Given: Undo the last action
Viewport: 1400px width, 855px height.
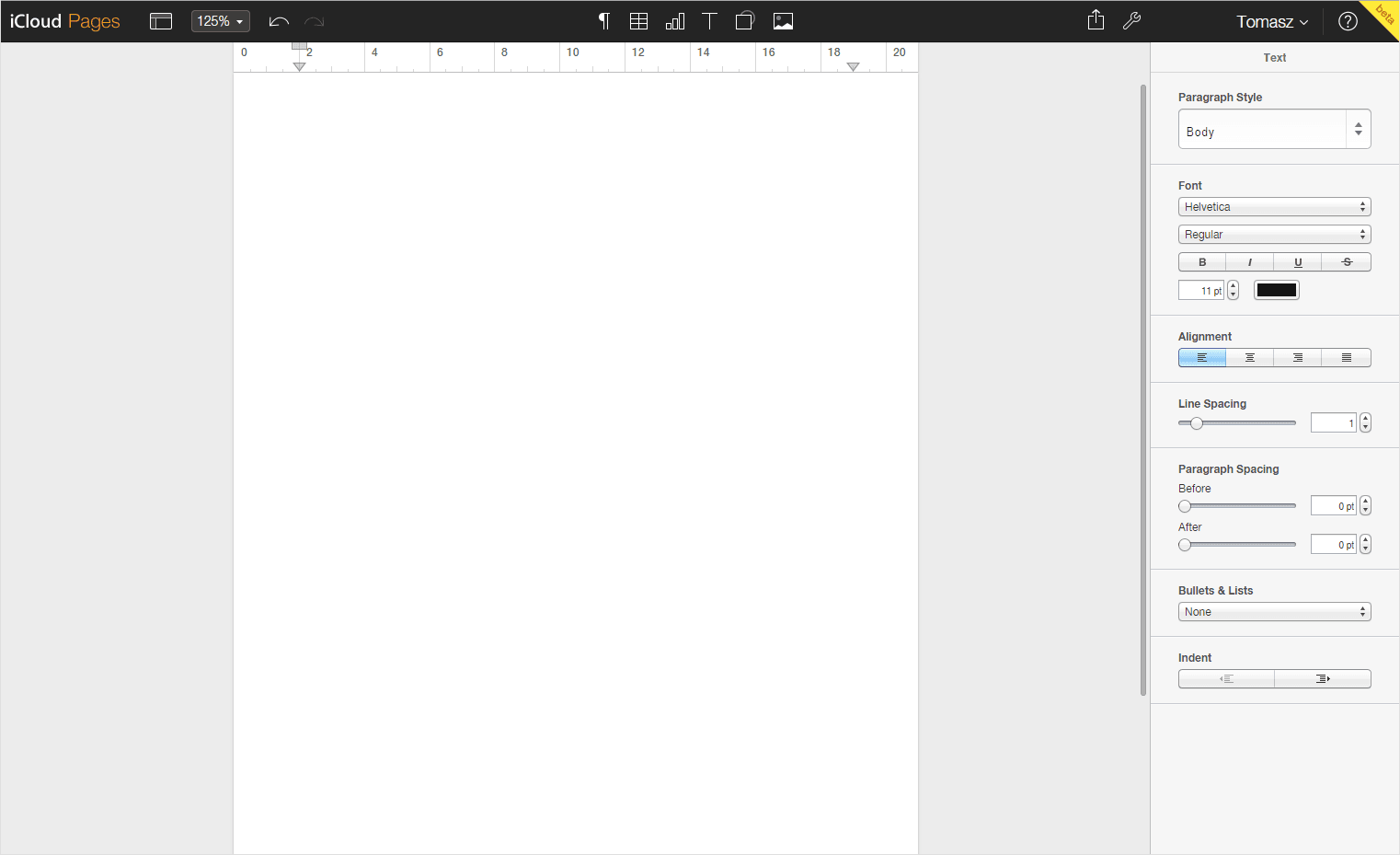Looking at the screenshot, I should tap(279, 21).
